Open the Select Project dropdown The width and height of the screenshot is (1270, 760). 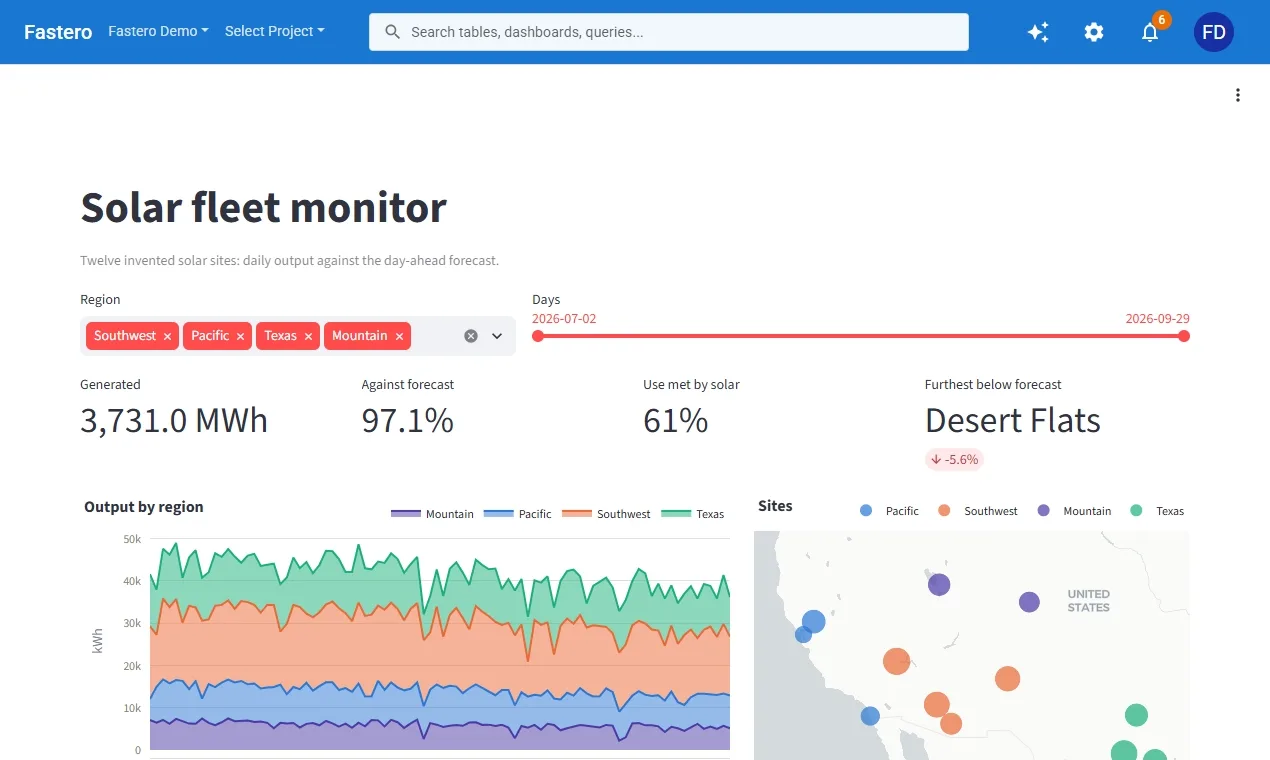(274, 31)
